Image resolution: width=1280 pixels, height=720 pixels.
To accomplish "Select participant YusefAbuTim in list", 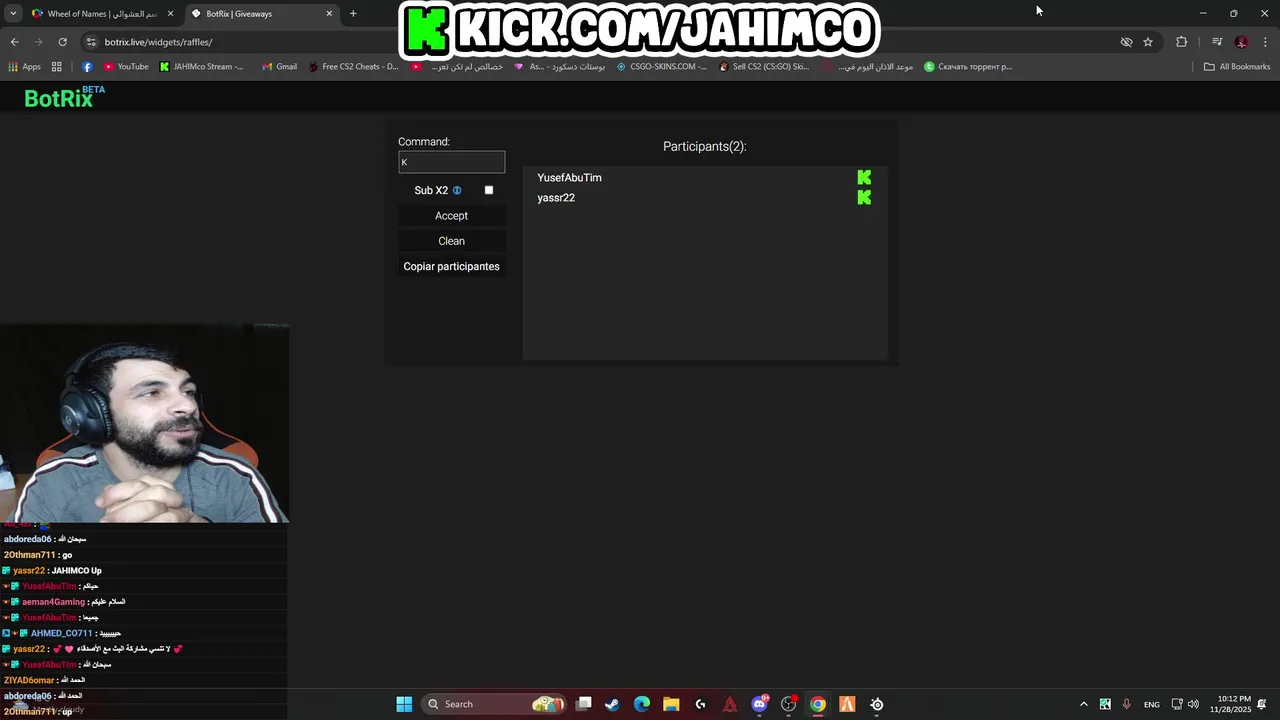I will tap(569, 178).
